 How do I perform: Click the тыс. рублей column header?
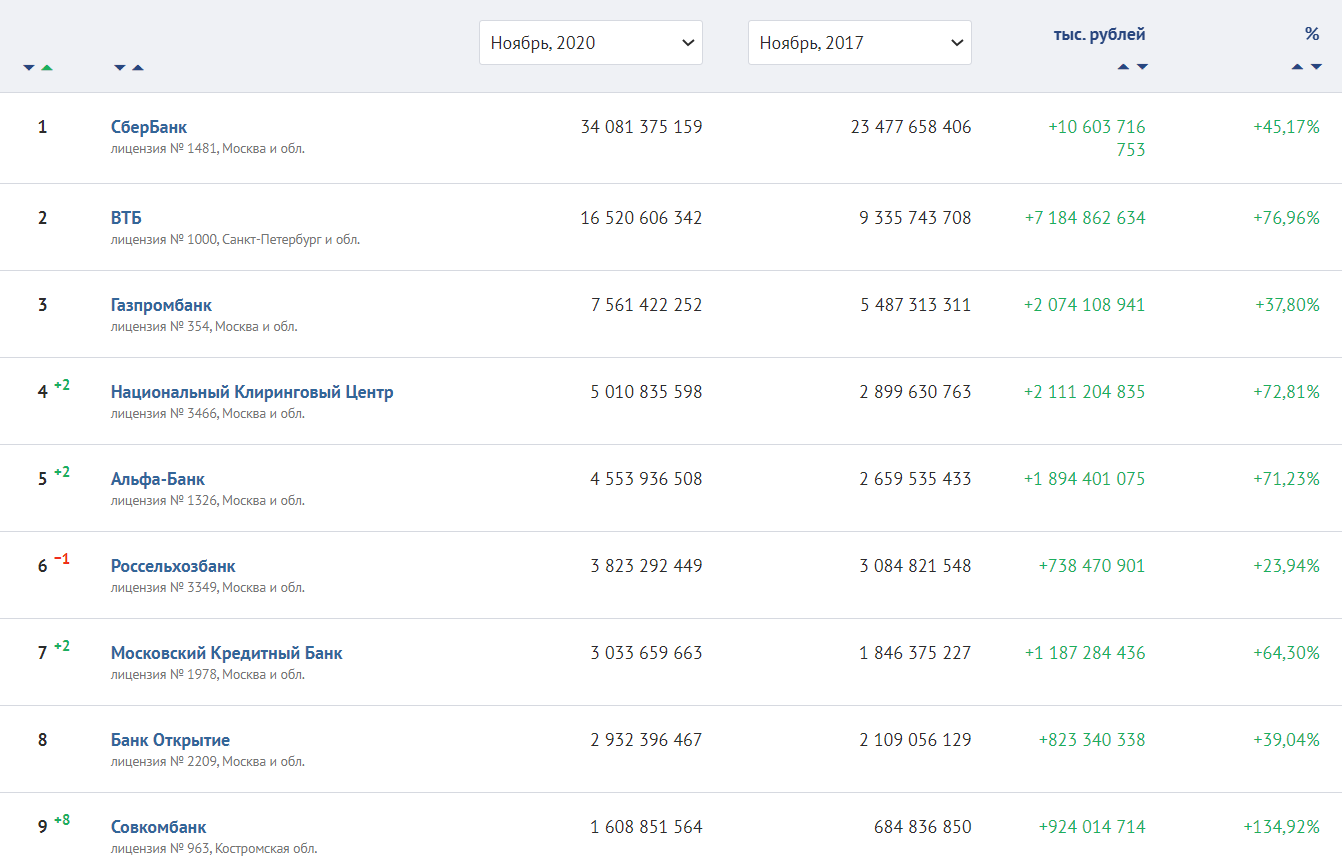click(1099, 34)
